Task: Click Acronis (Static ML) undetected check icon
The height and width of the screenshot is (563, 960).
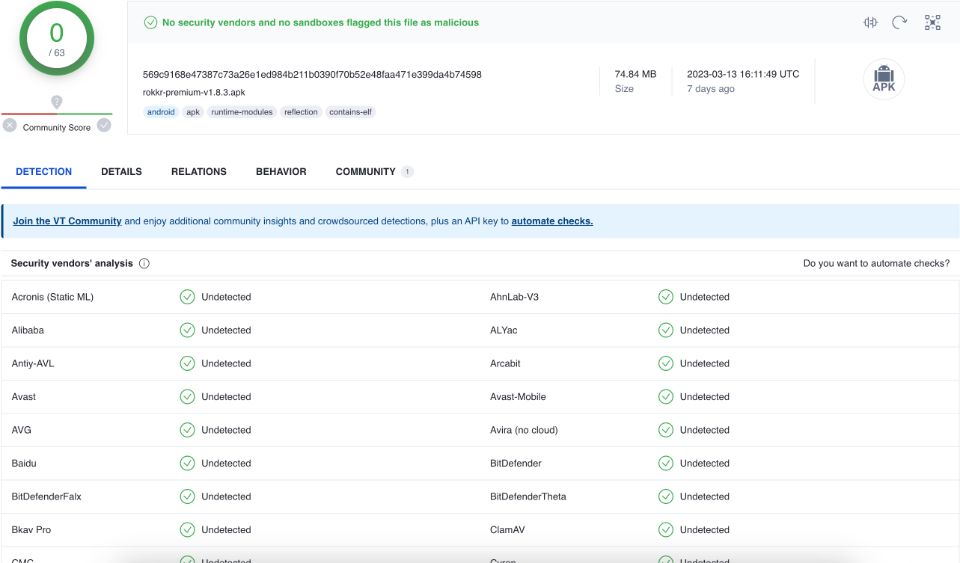Action: pos(187,297)
